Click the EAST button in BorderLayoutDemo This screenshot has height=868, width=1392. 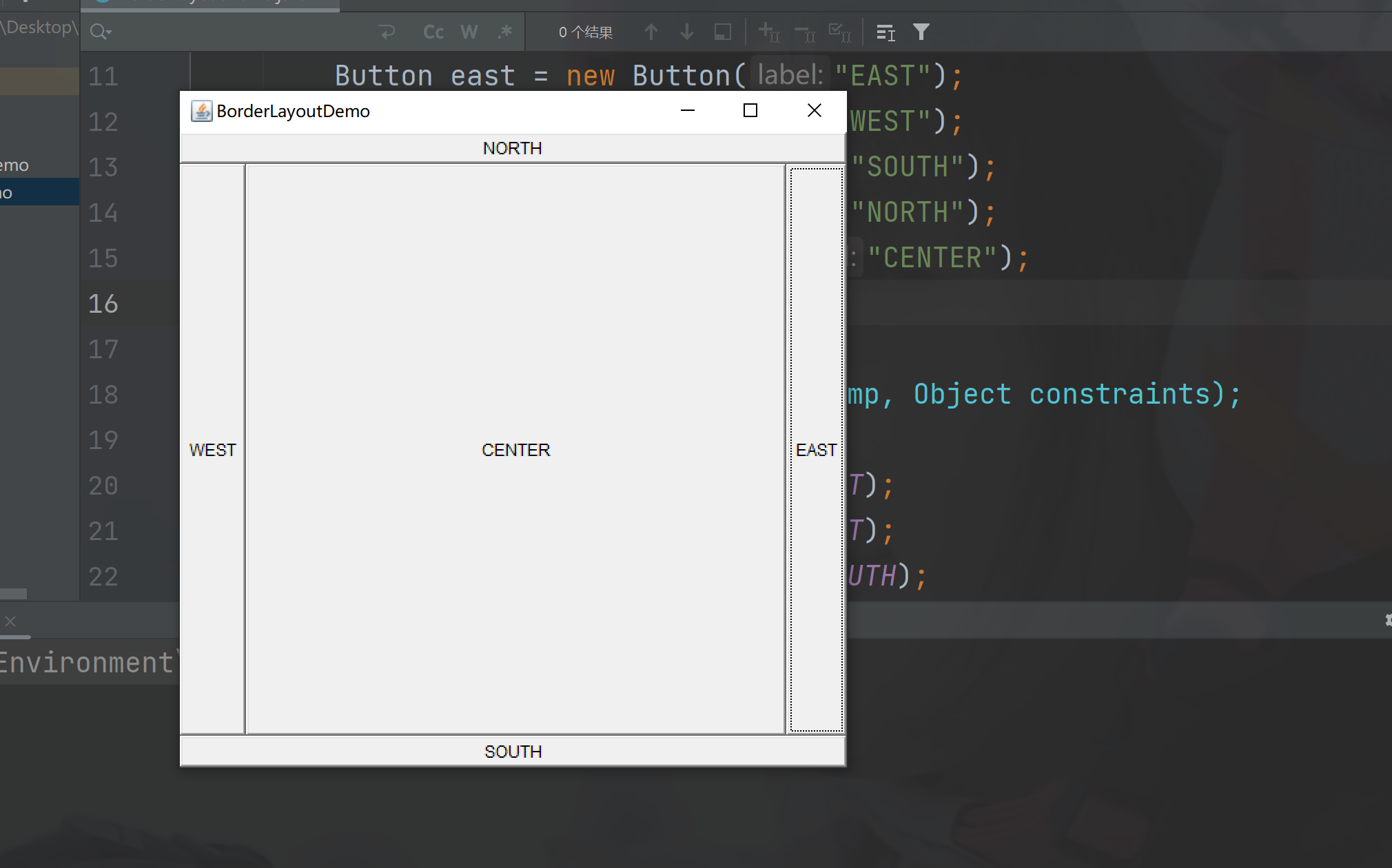coord(816,449)
